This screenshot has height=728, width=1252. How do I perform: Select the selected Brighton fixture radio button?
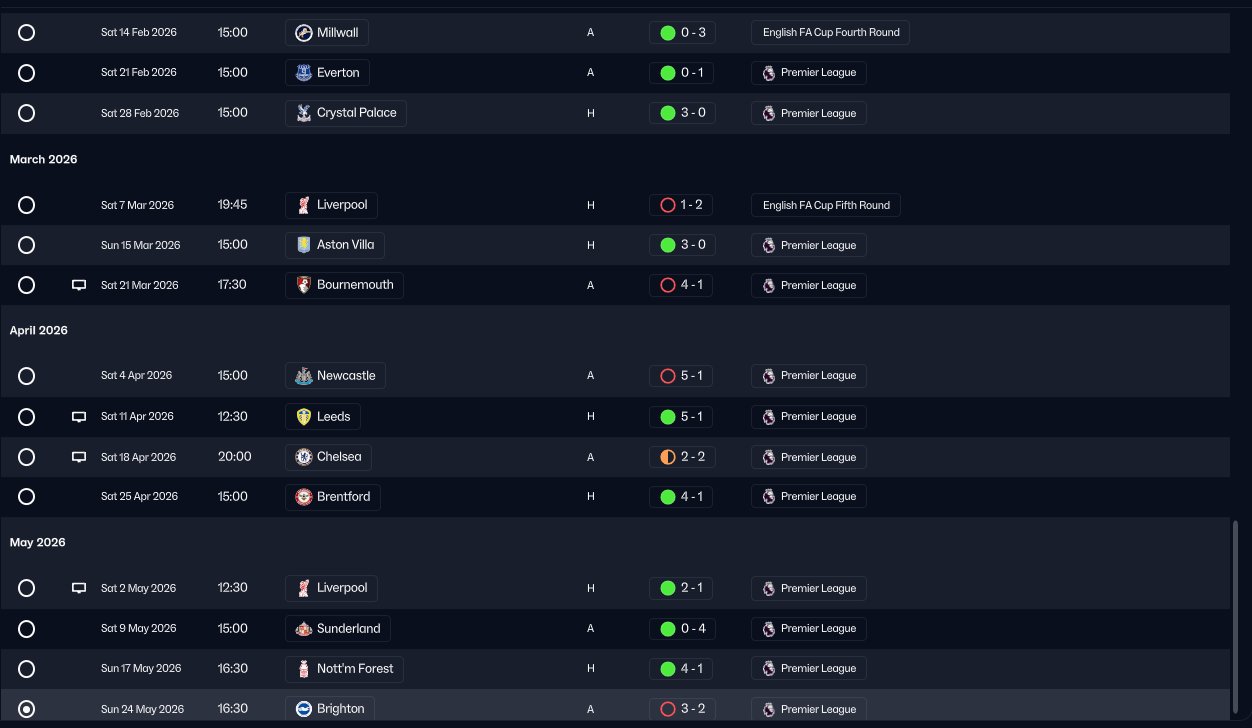[x=27, y=709]
